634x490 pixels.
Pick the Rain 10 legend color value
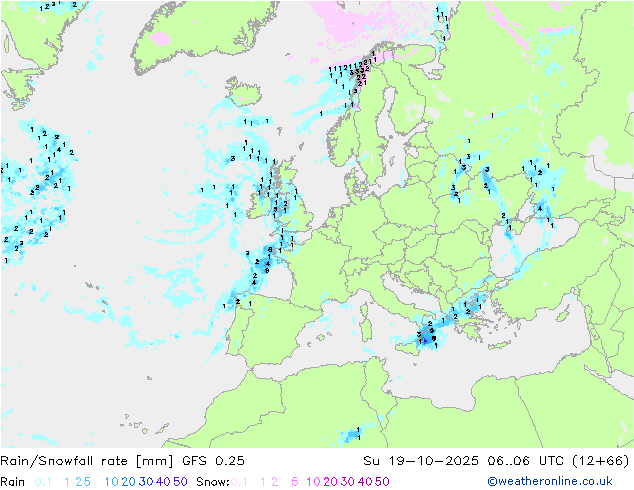112,482
